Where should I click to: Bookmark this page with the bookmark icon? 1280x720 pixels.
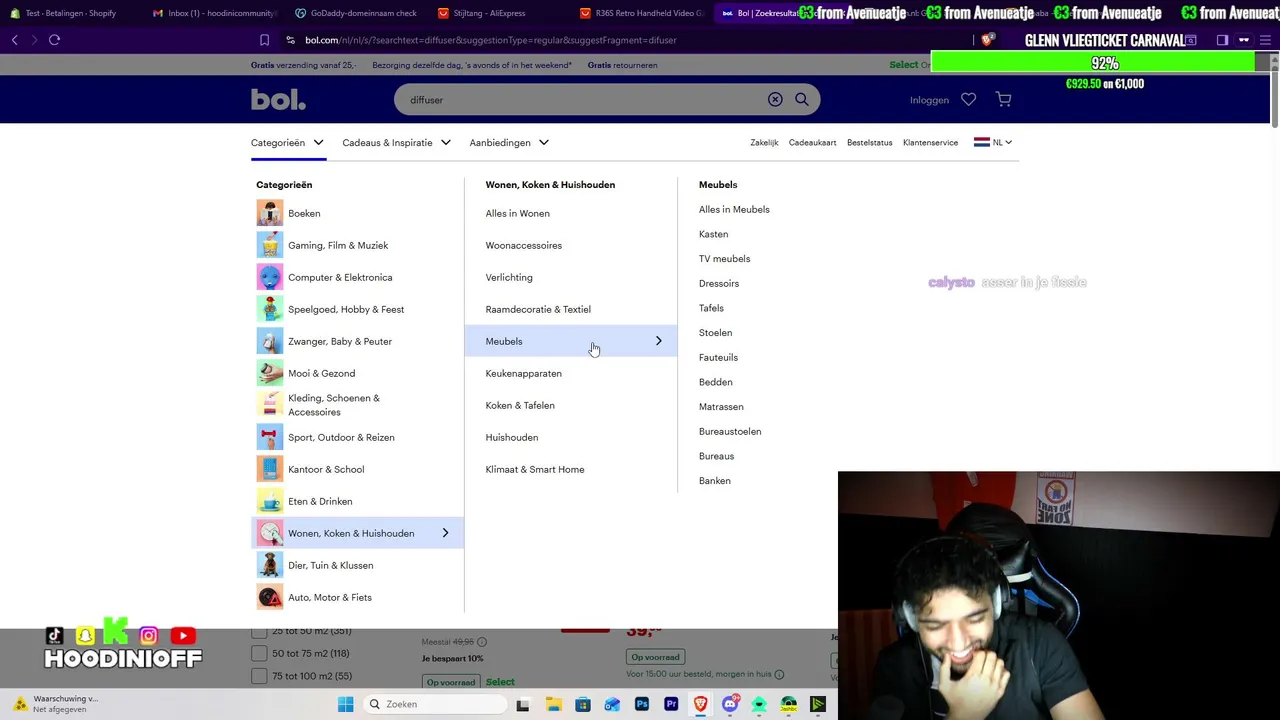pos(264,40)
